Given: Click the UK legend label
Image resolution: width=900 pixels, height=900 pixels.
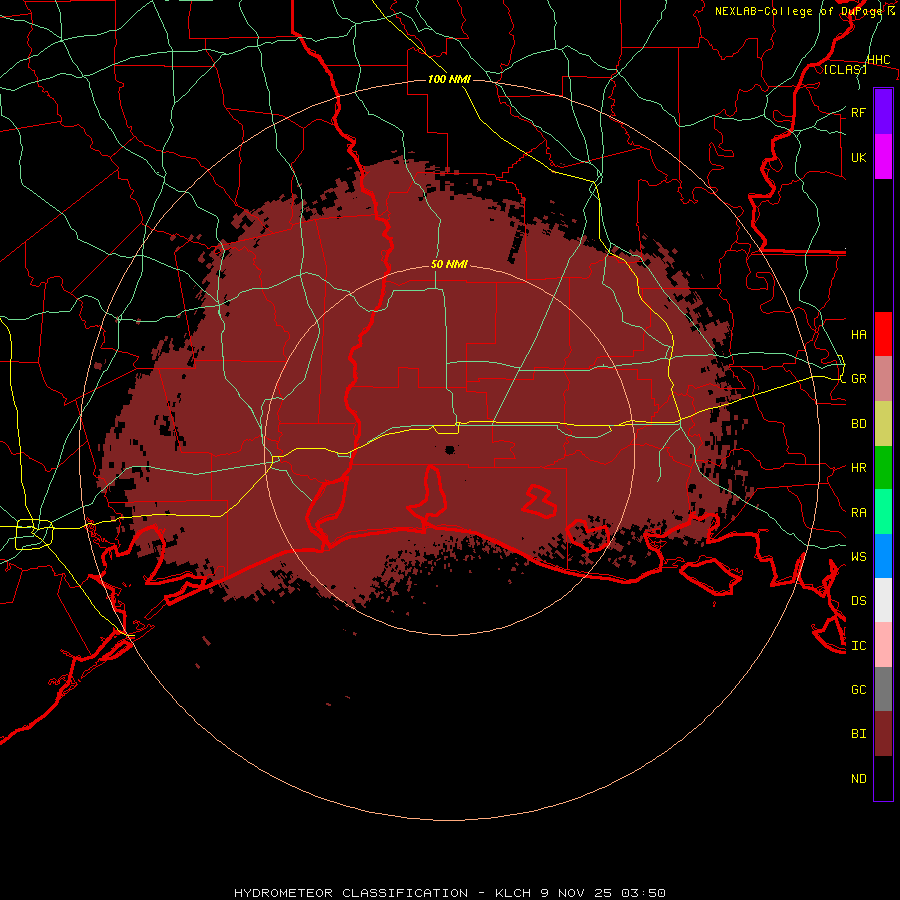Looking at the screenshot, I should point(858,157).
